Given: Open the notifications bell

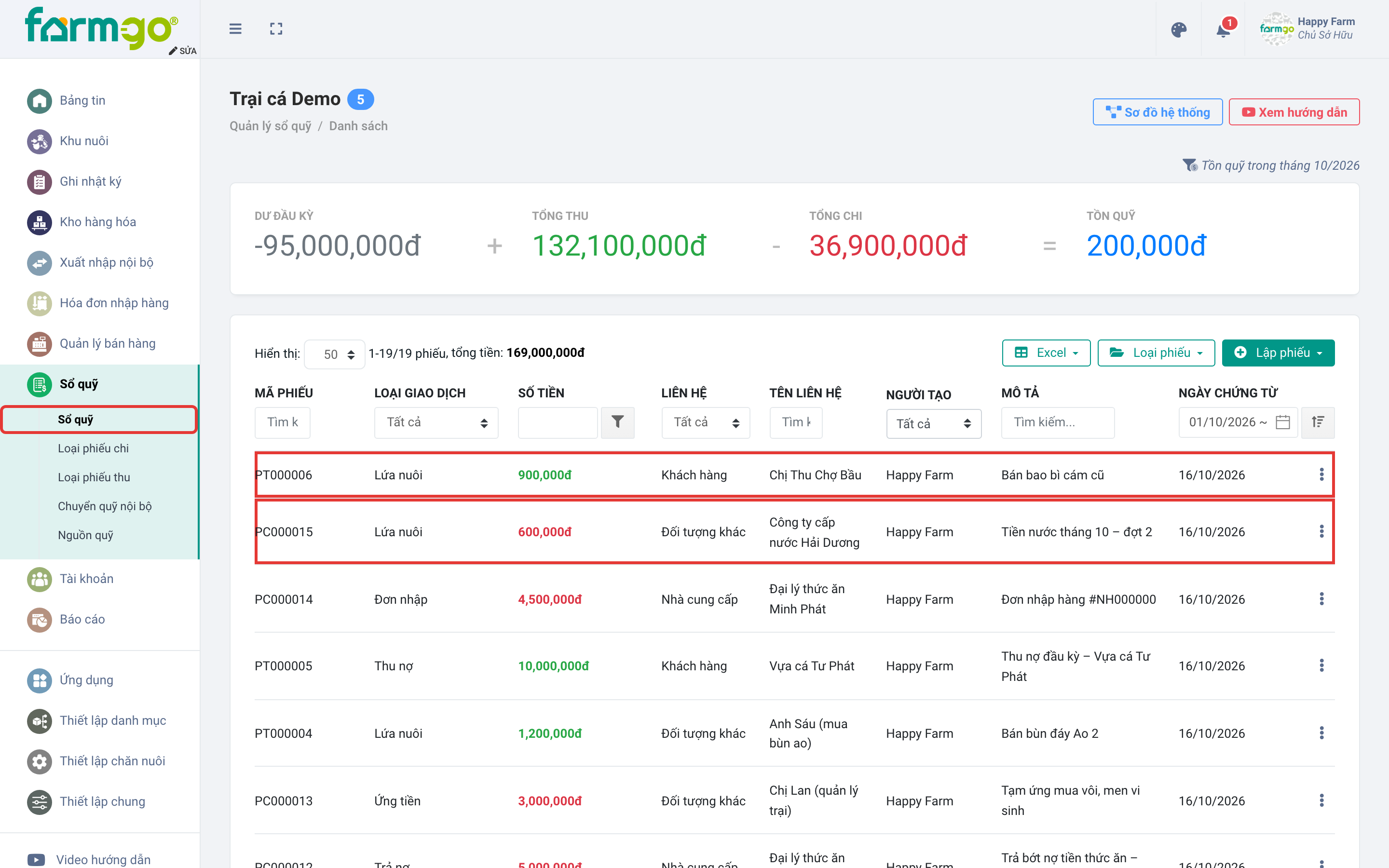Looking at the screenshot, I should pyautogui.click(x=1223, y=30).
